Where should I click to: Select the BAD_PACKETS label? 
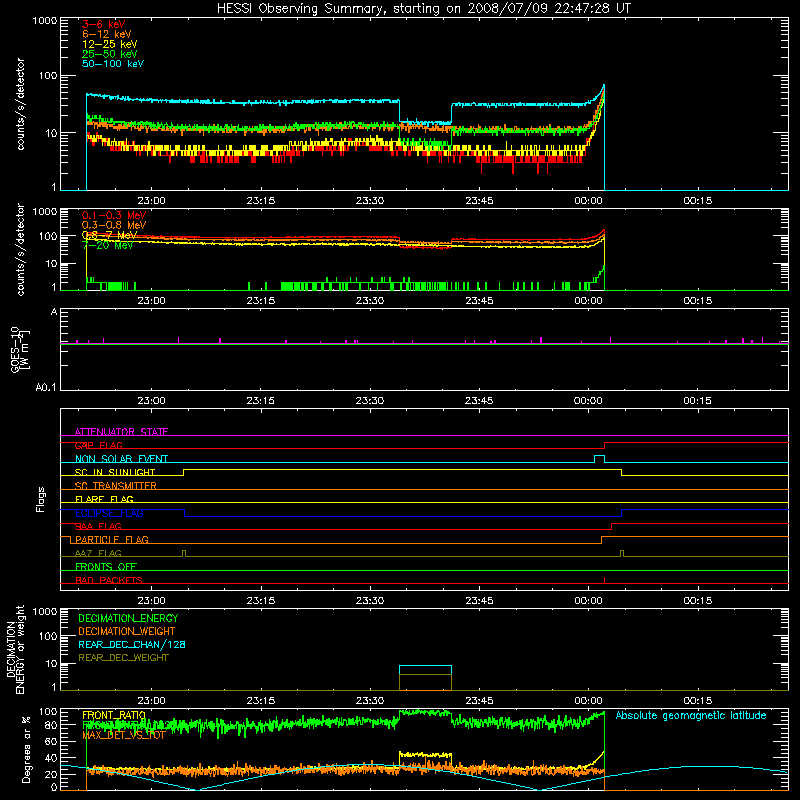109,580
